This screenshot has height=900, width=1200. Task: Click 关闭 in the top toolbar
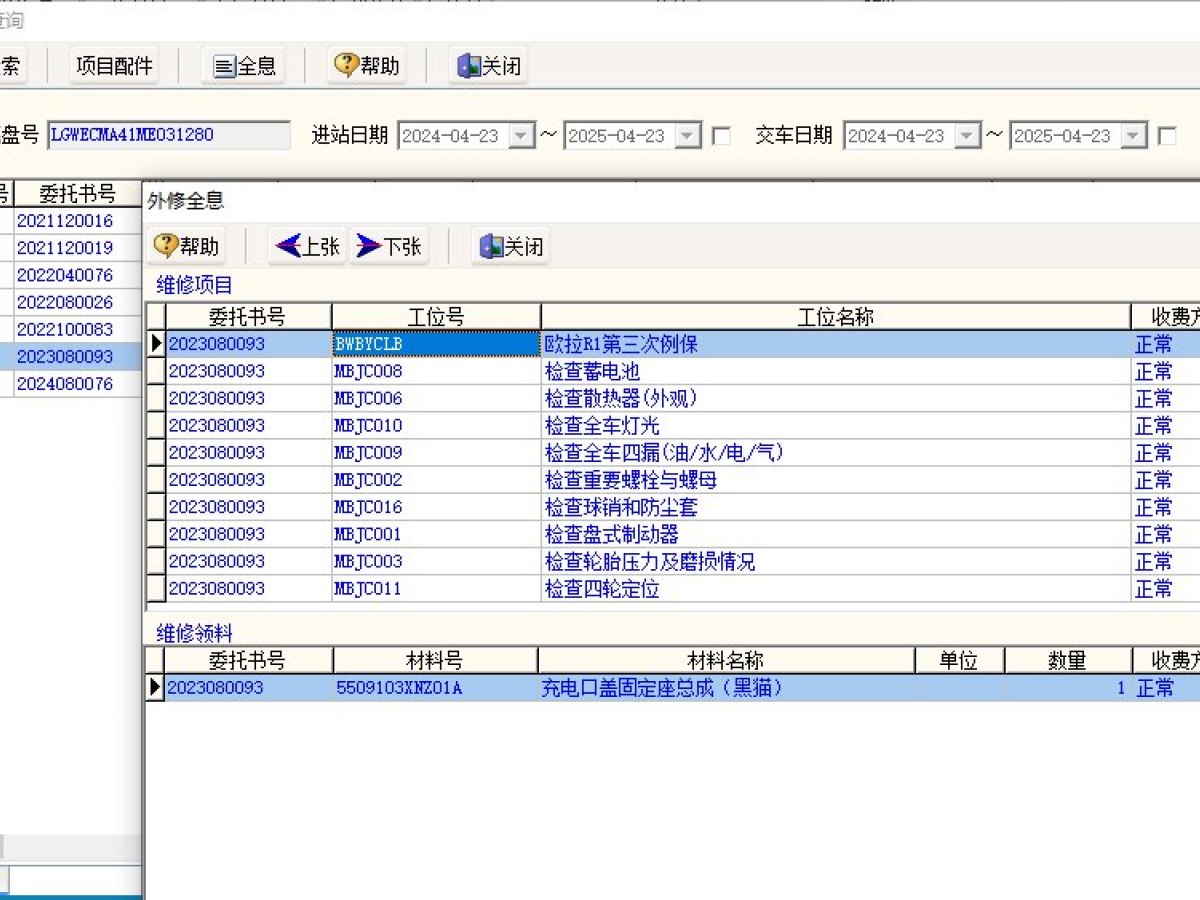coord(489,66)
